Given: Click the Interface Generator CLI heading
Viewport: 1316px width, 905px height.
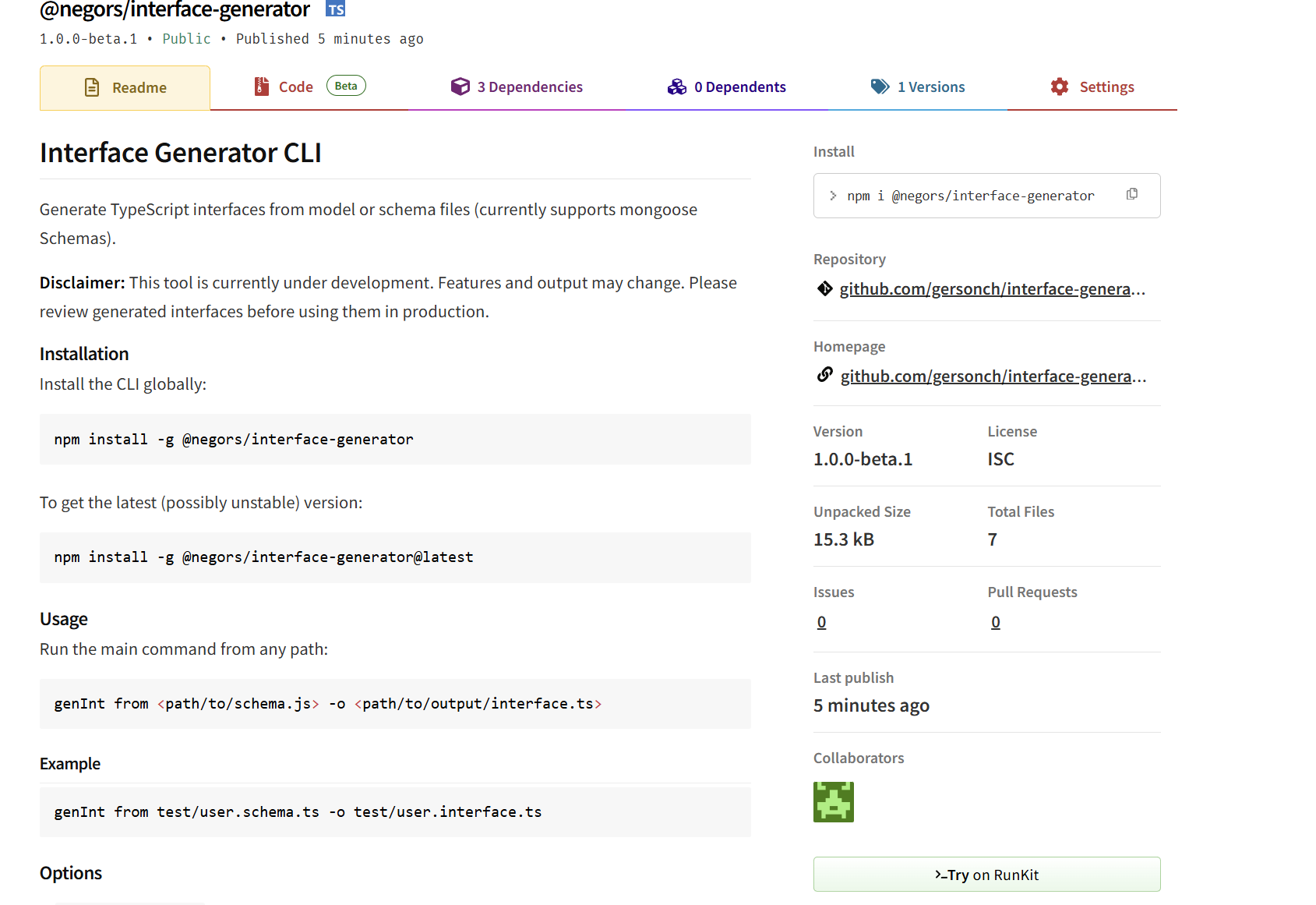Looking at the screenshot, I should coord(181,153).
